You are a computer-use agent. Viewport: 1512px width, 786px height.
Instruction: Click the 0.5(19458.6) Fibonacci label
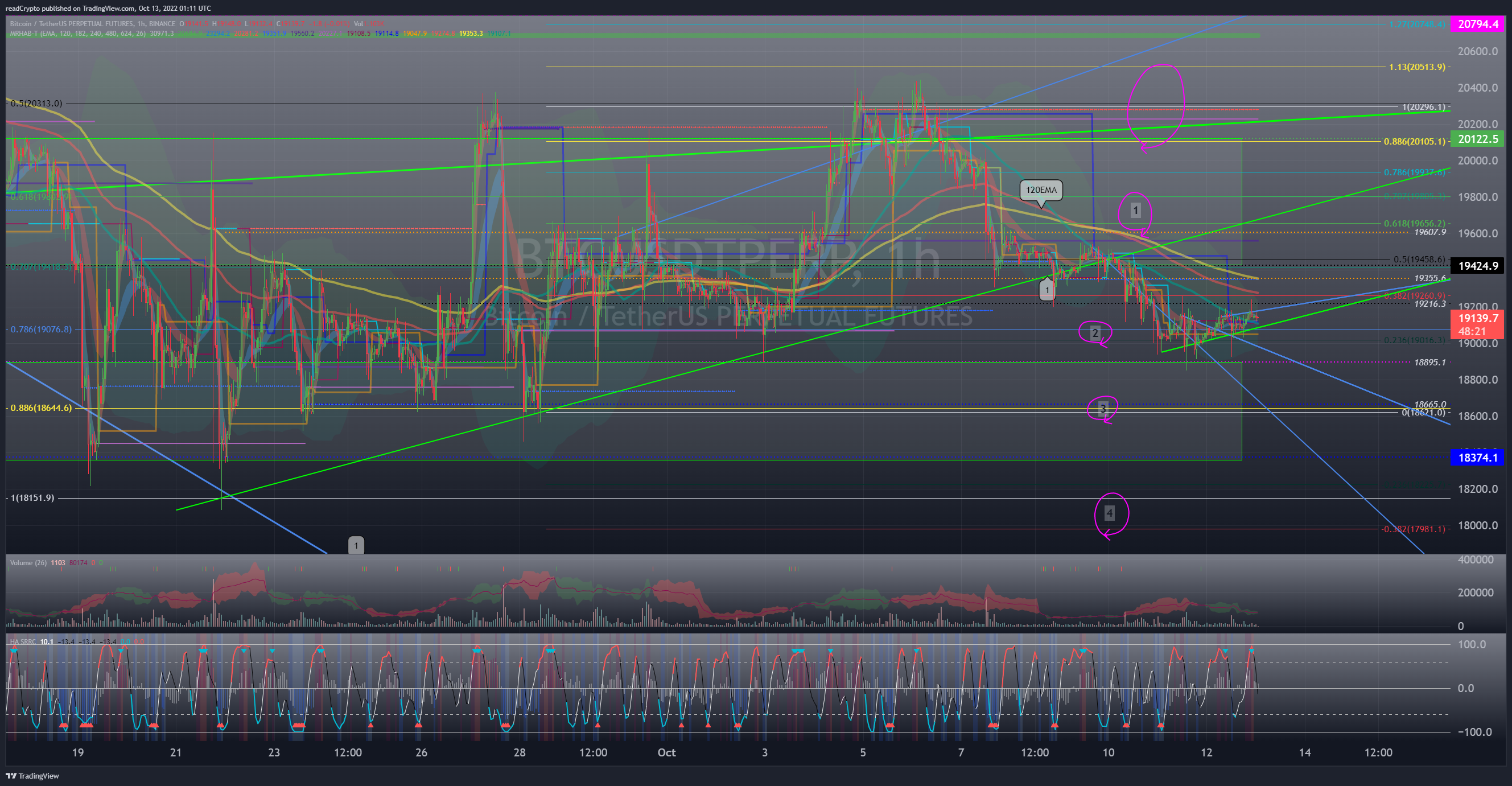(x=1419, y=260)
